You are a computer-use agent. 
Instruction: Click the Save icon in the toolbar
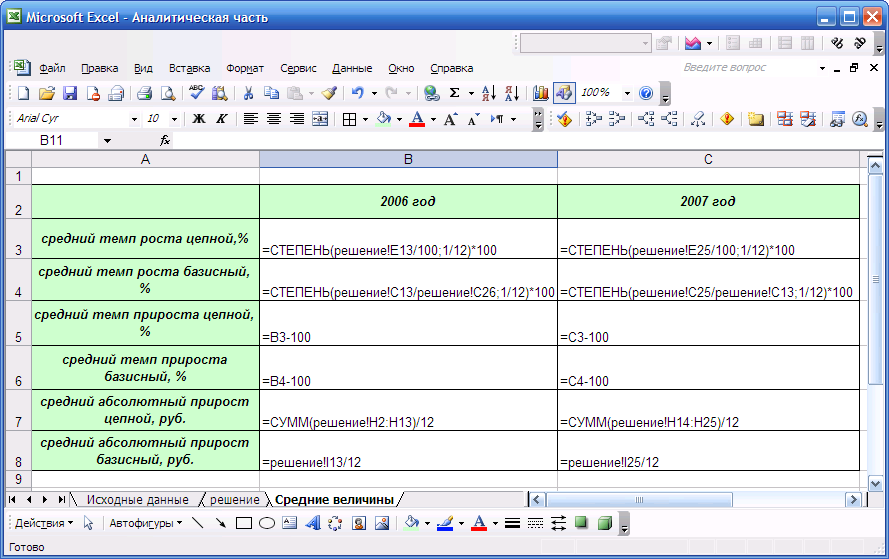[x=70, y=93]
